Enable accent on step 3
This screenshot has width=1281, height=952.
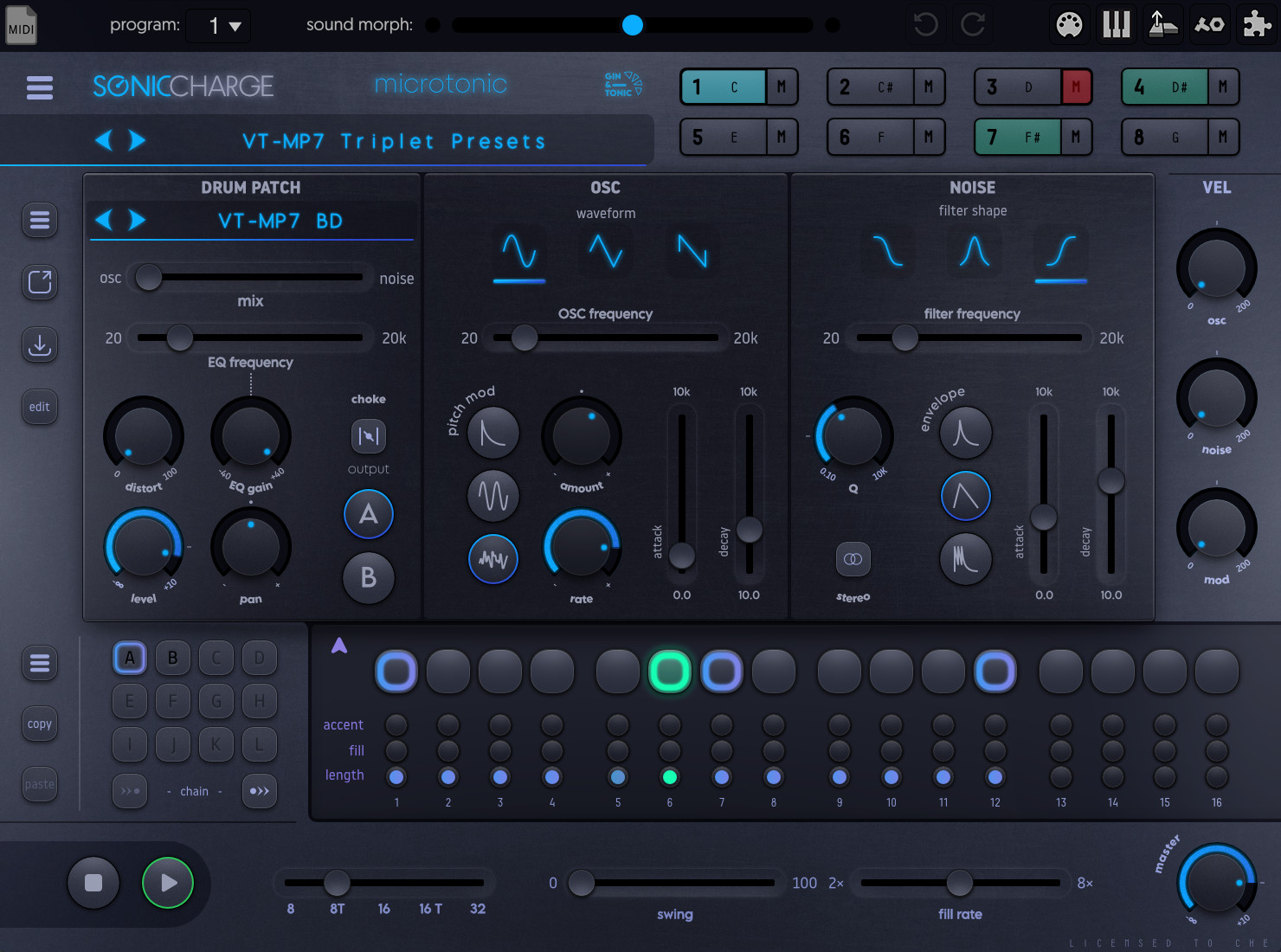(x=500, y=724)
